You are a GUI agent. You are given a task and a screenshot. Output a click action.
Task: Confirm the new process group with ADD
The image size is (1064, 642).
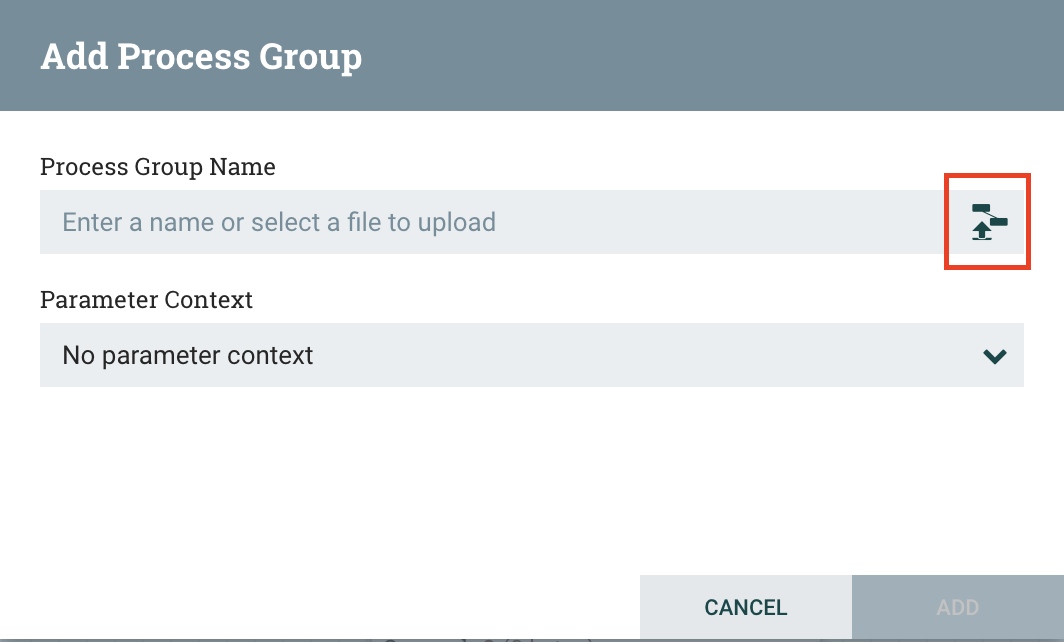(957, 607)
